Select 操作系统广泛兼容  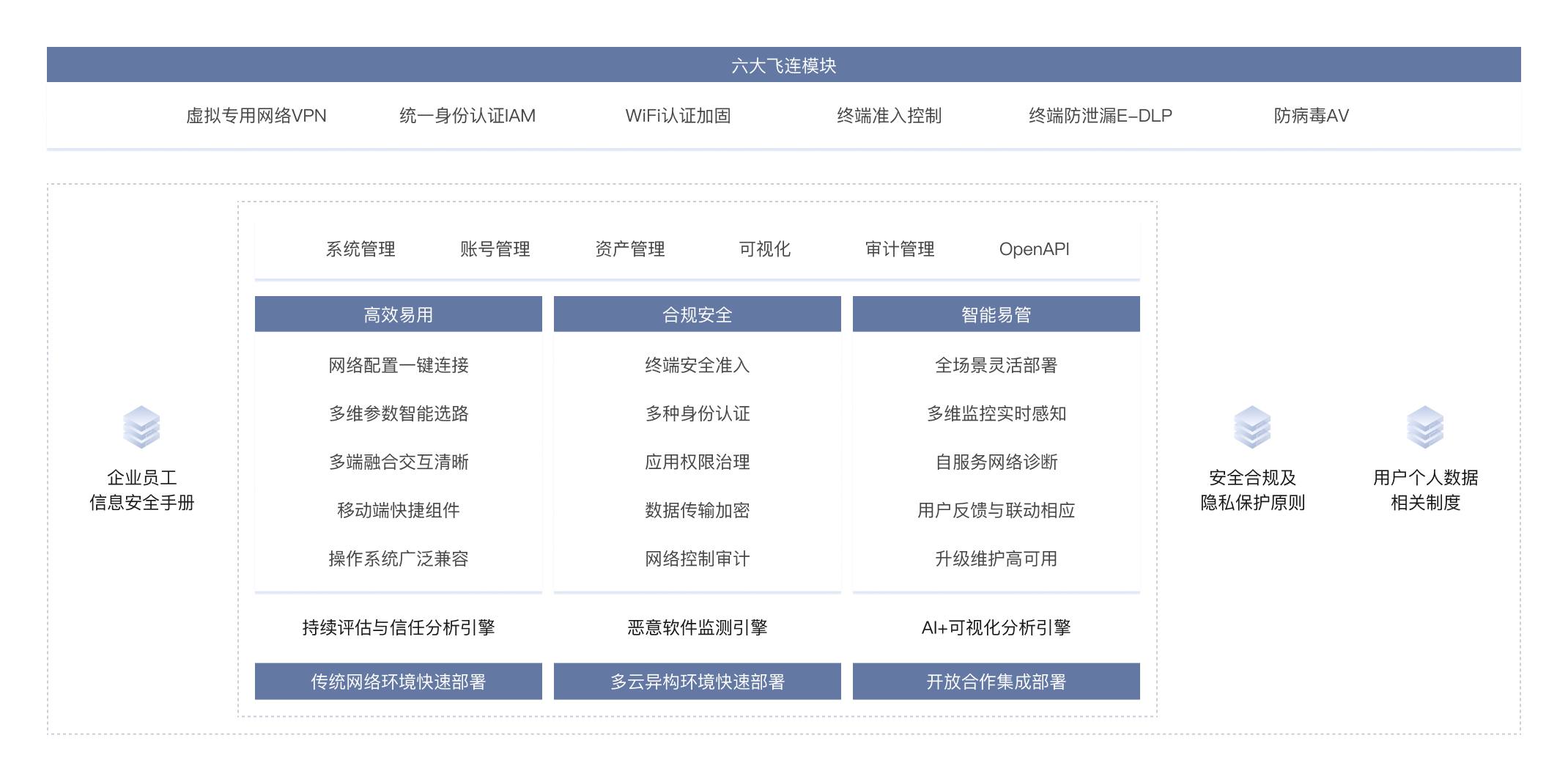399,558
